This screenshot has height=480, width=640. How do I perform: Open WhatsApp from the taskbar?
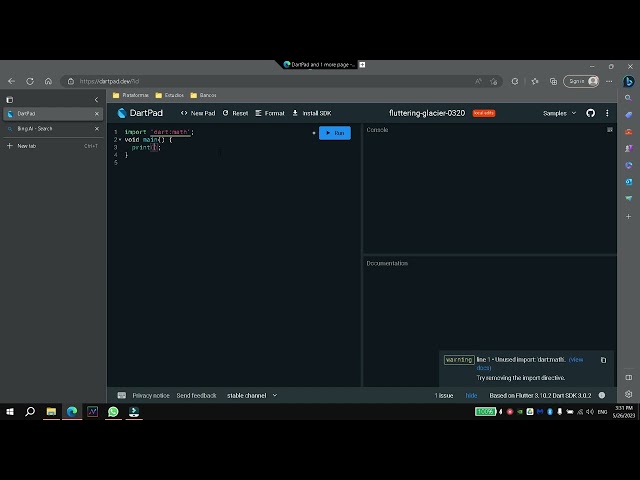pos(113,411)
